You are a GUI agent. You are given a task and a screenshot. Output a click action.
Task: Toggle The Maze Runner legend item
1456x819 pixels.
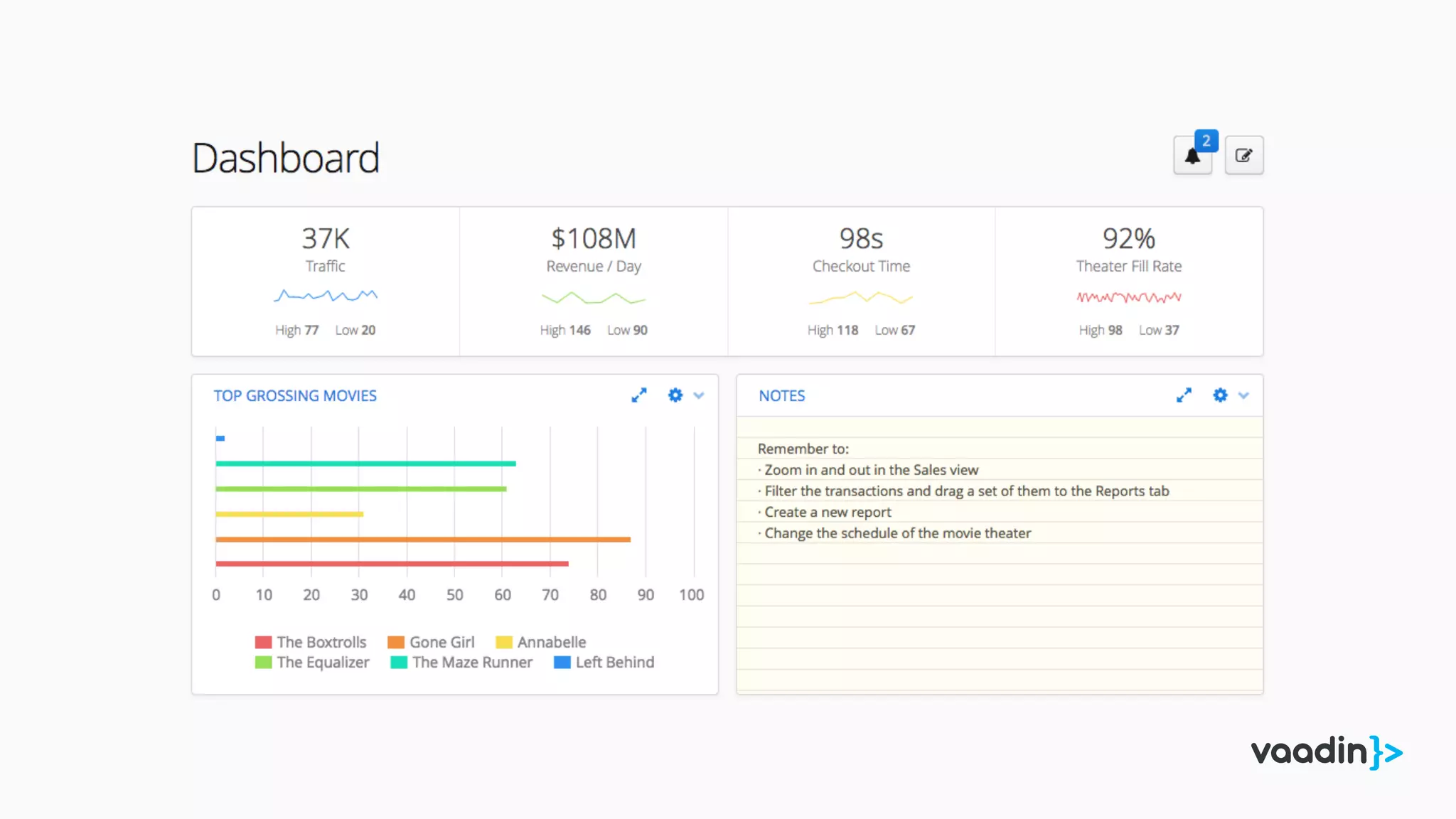coord(471,662)
